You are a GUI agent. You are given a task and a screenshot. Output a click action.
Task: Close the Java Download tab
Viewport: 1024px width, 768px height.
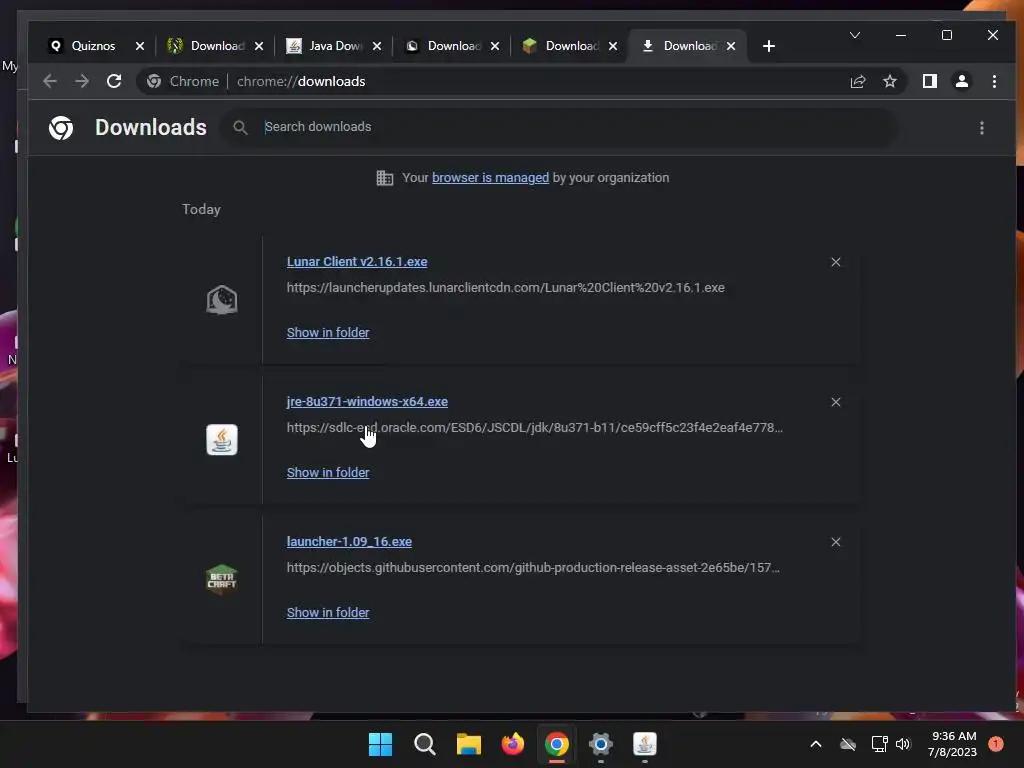[x=377, y=46]
